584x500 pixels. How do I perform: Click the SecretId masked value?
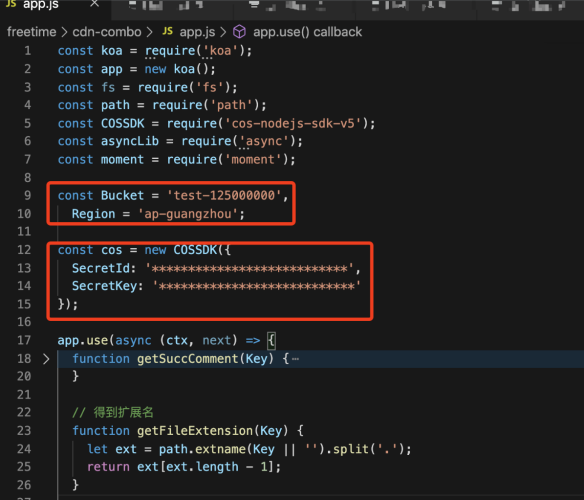(249, 268)
